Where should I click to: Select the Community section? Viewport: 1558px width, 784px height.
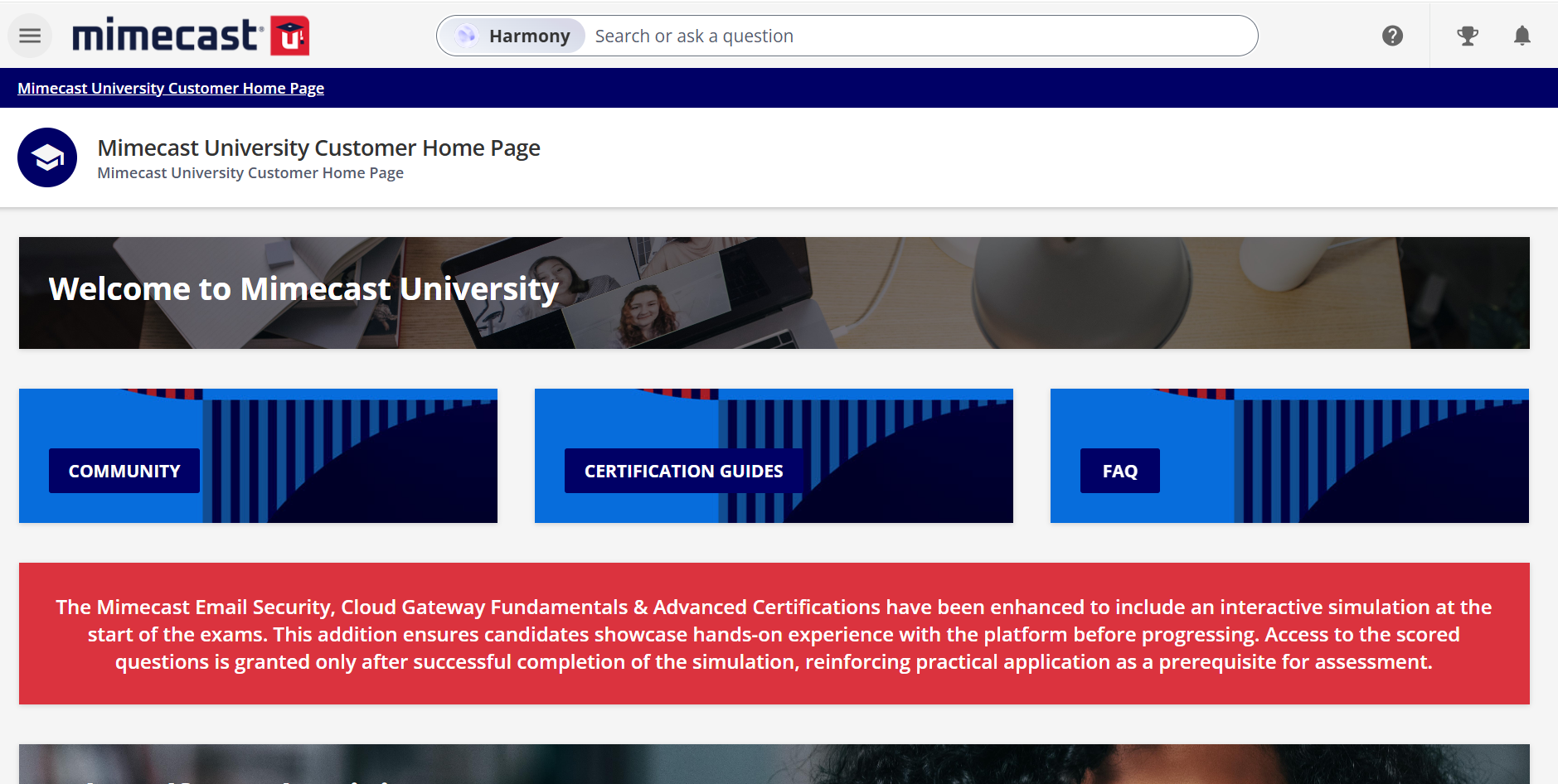pyautogui.click(x=124, y=470)
